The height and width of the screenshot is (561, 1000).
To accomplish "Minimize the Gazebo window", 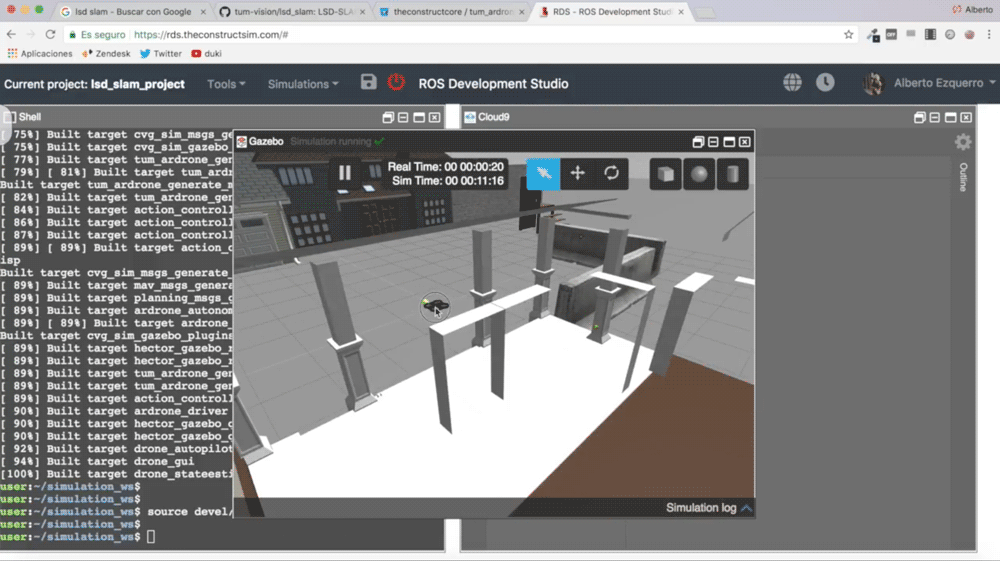I will (713, 142).
